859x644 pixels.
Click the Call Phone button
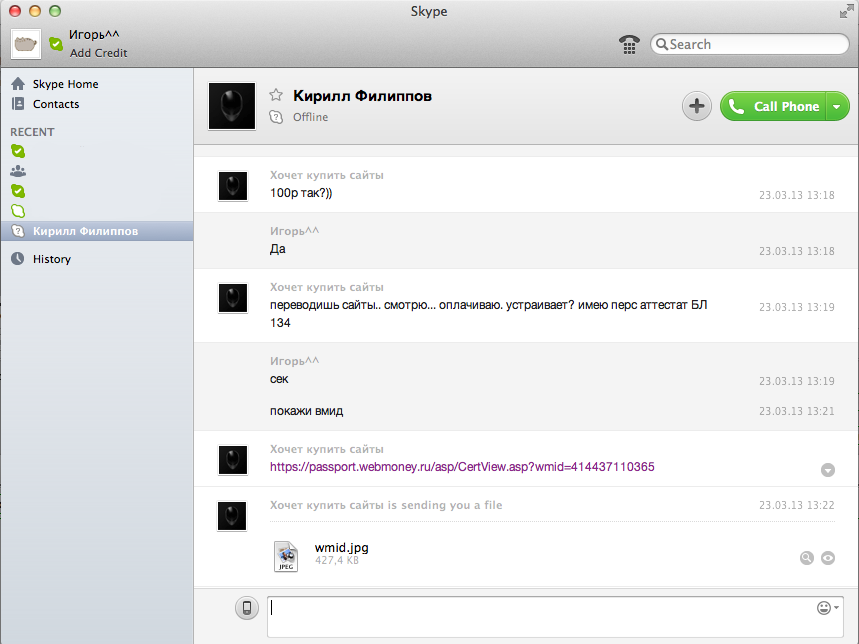click(773, 106)
